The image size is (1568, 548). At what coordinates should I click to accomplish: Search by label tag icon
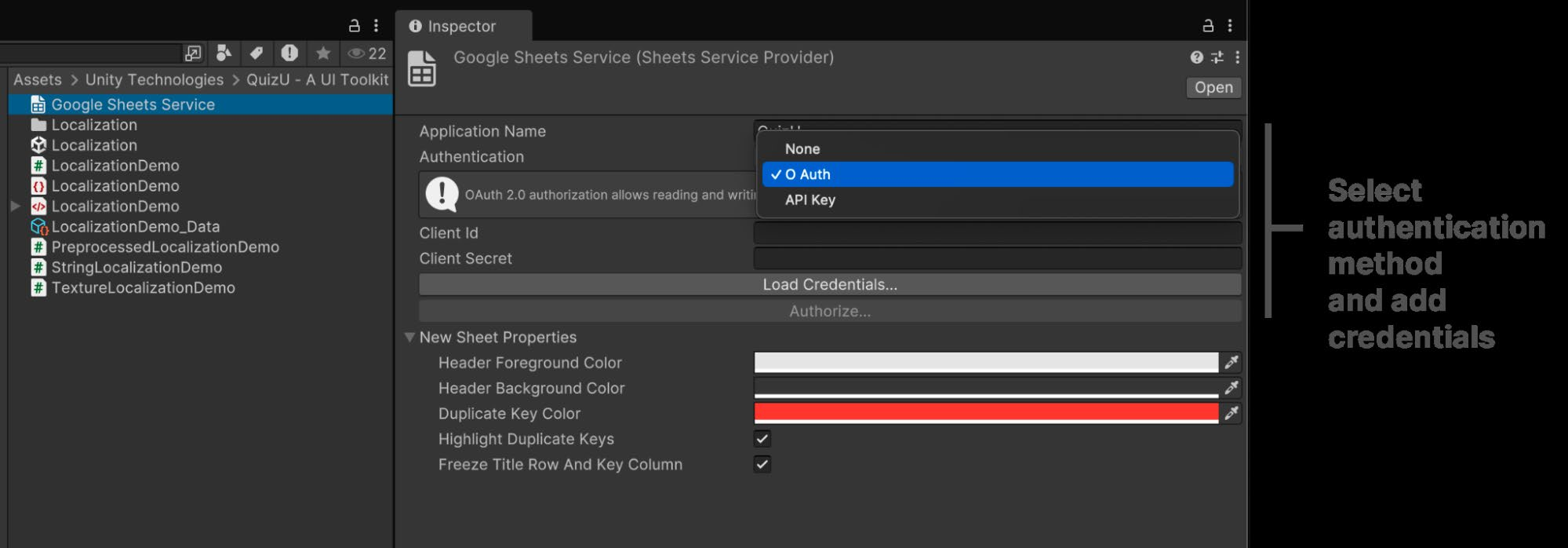[x=256, y=53]
